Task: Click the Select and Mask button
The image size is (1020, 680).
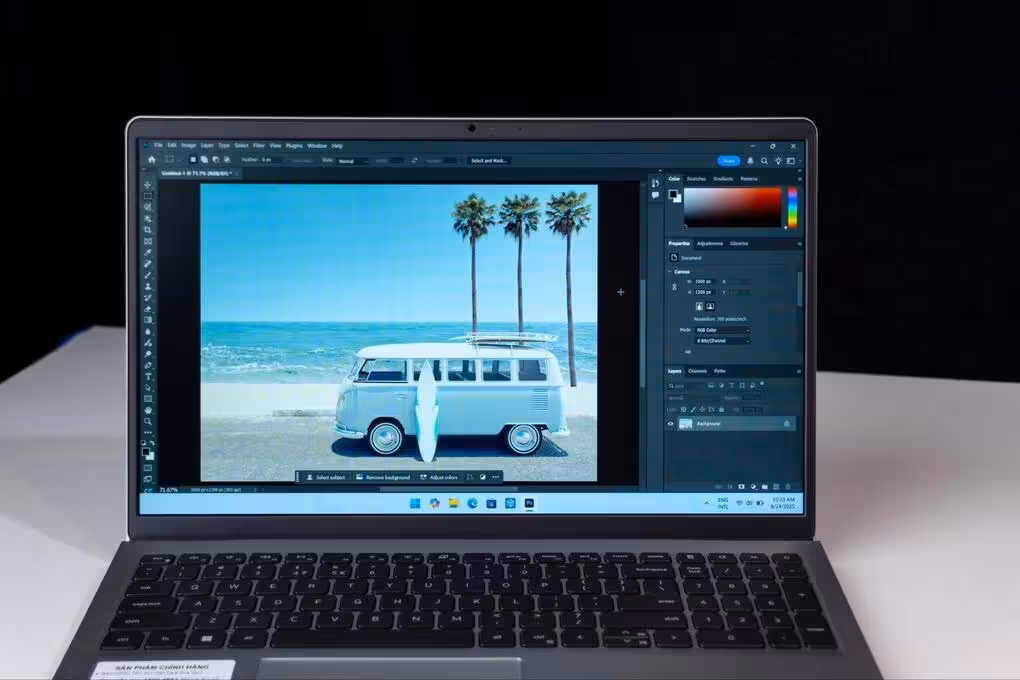Action: 489,161
